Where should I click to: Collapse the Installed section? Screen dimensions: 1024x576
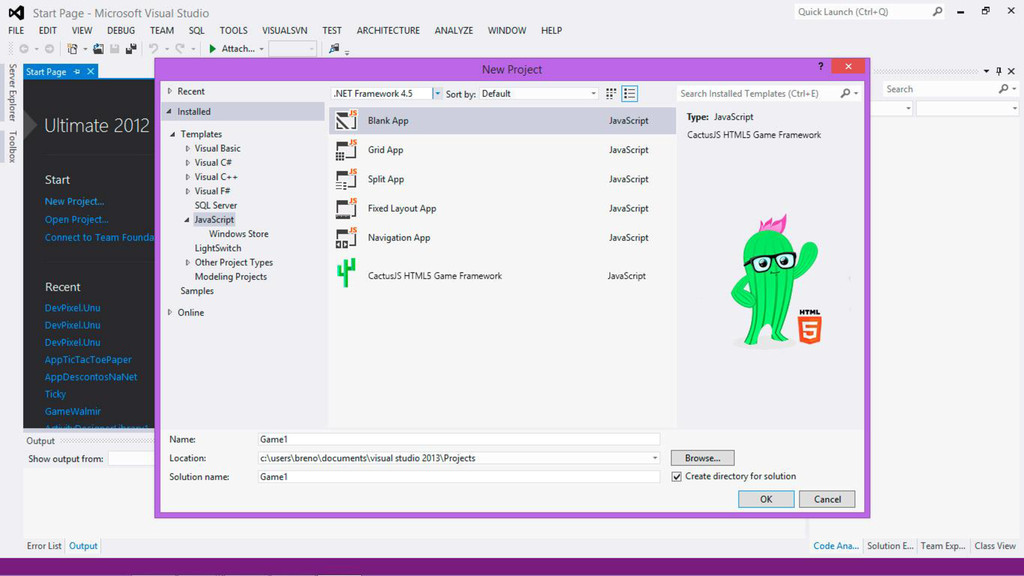tap(169, 112)
